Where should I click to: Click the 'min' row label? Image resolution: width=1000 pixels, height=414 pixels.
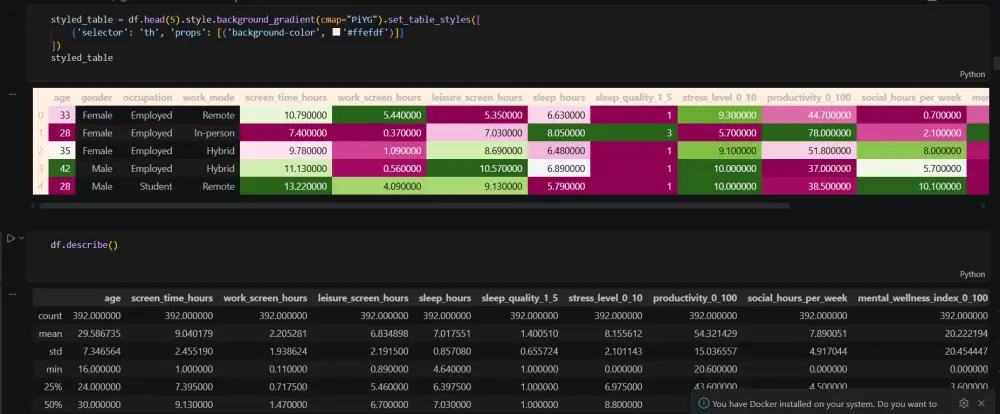point(55,369)
